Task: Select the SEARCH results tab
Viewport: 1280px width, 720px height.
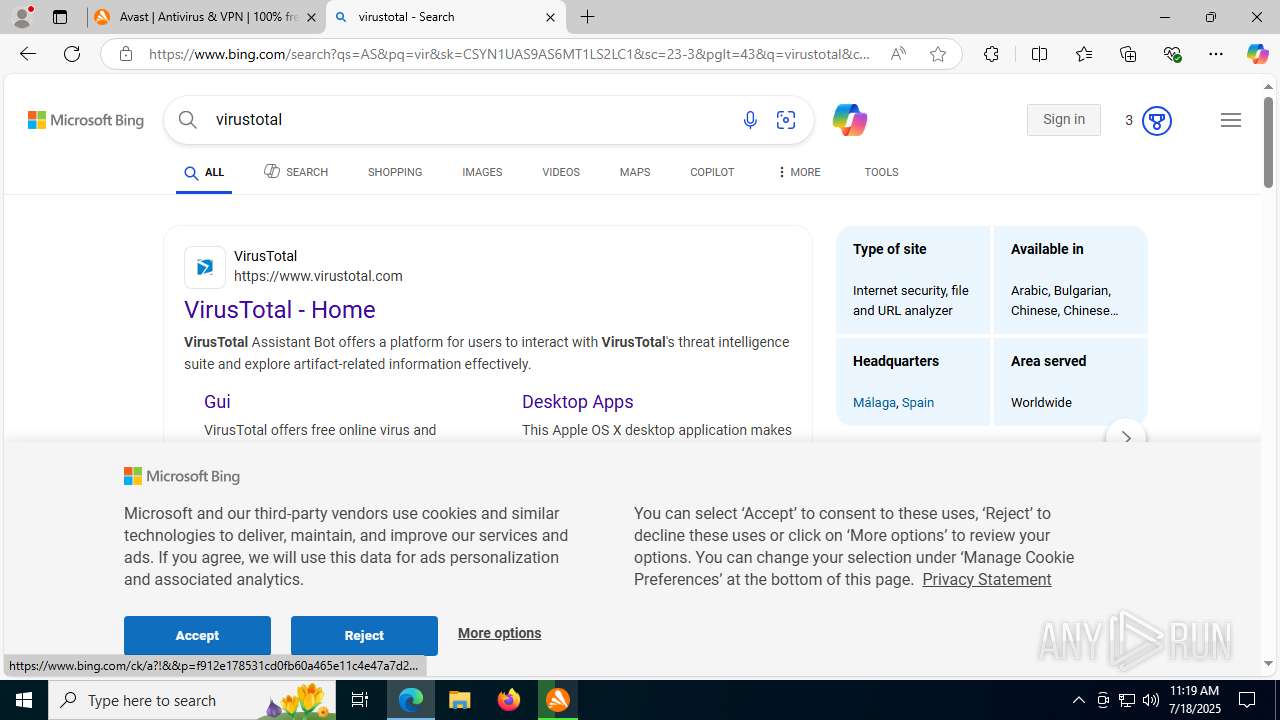Action: (296, 172)
